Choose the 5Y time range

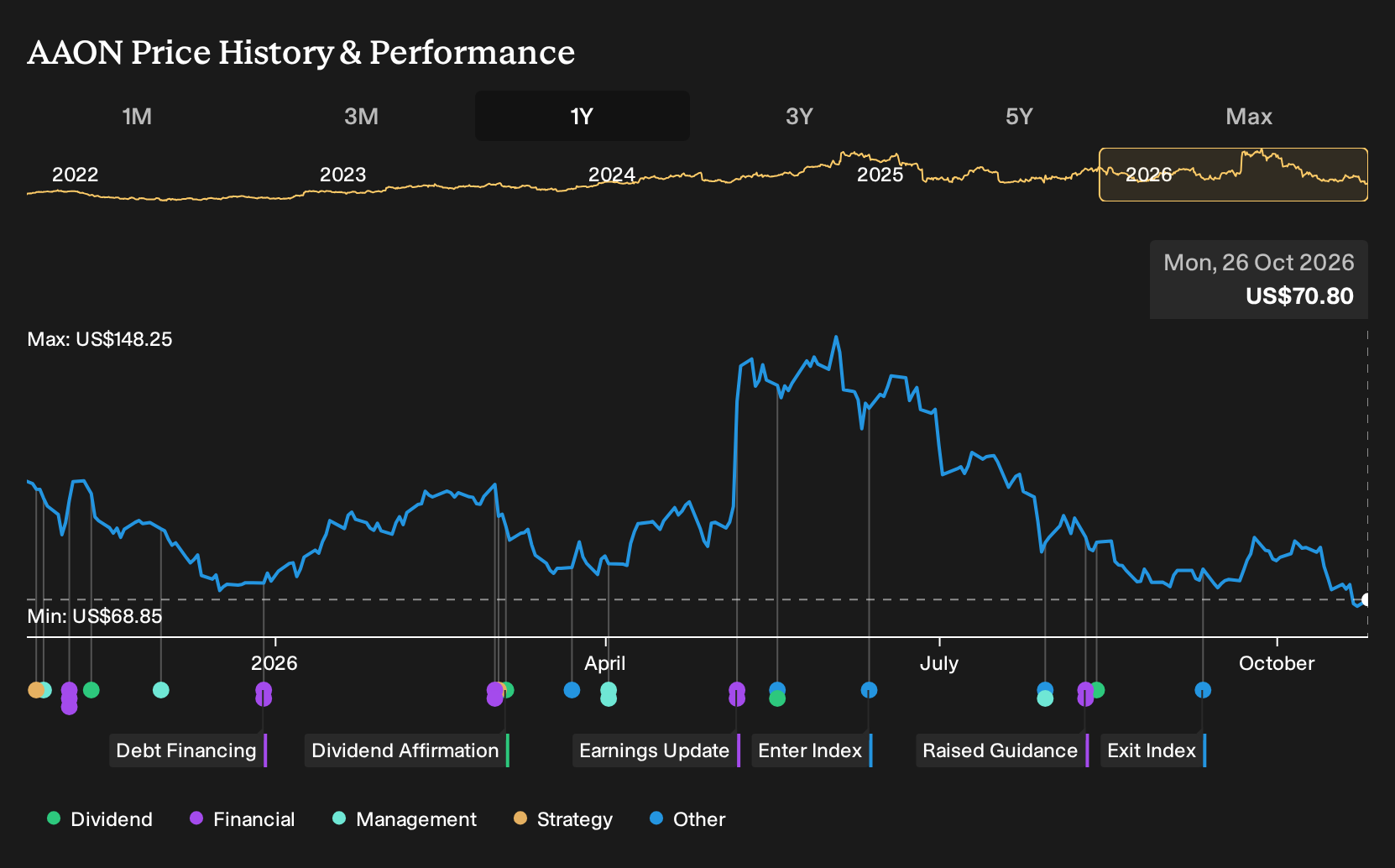click(1019, 116)
